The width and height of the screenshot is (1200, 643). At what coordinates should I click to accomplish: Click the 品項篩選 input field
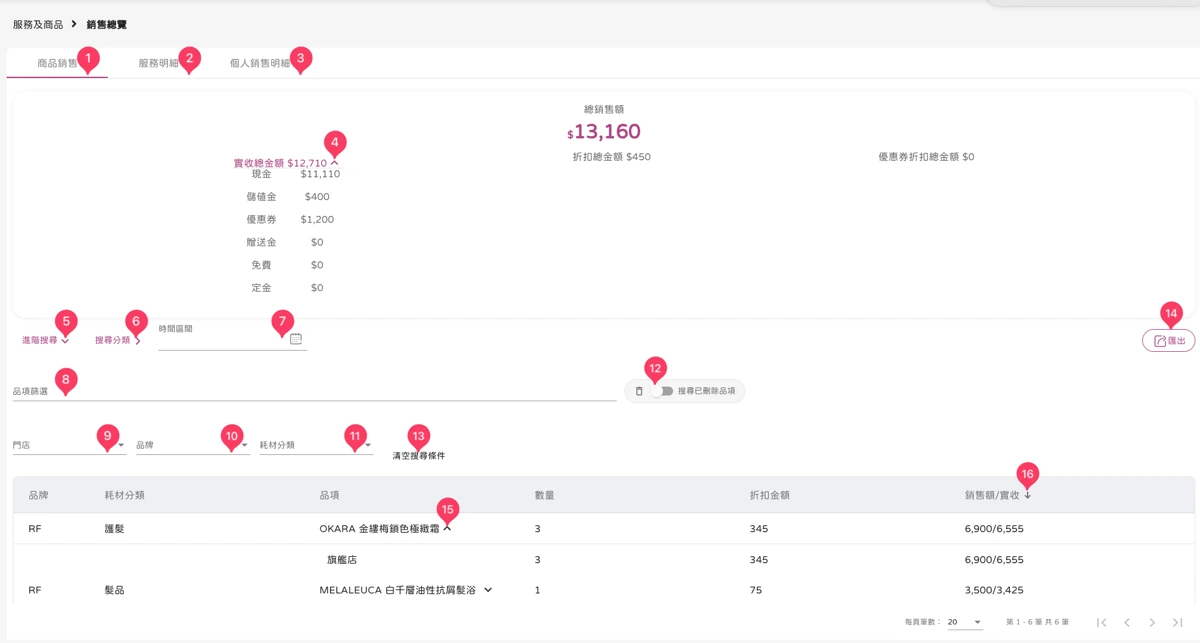[x=314, y=391]
